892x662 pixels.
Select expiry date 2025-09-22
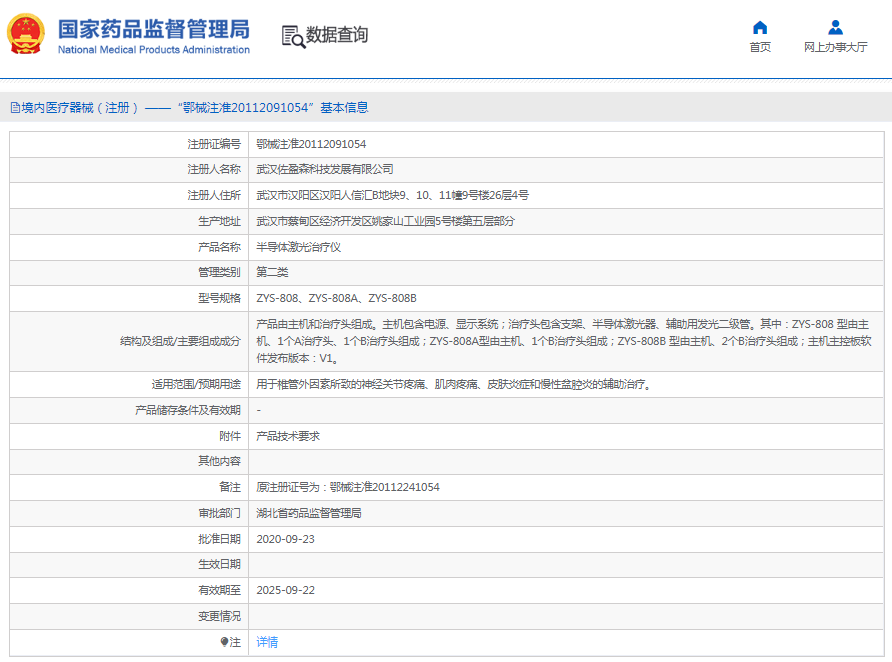coord(286,590)
